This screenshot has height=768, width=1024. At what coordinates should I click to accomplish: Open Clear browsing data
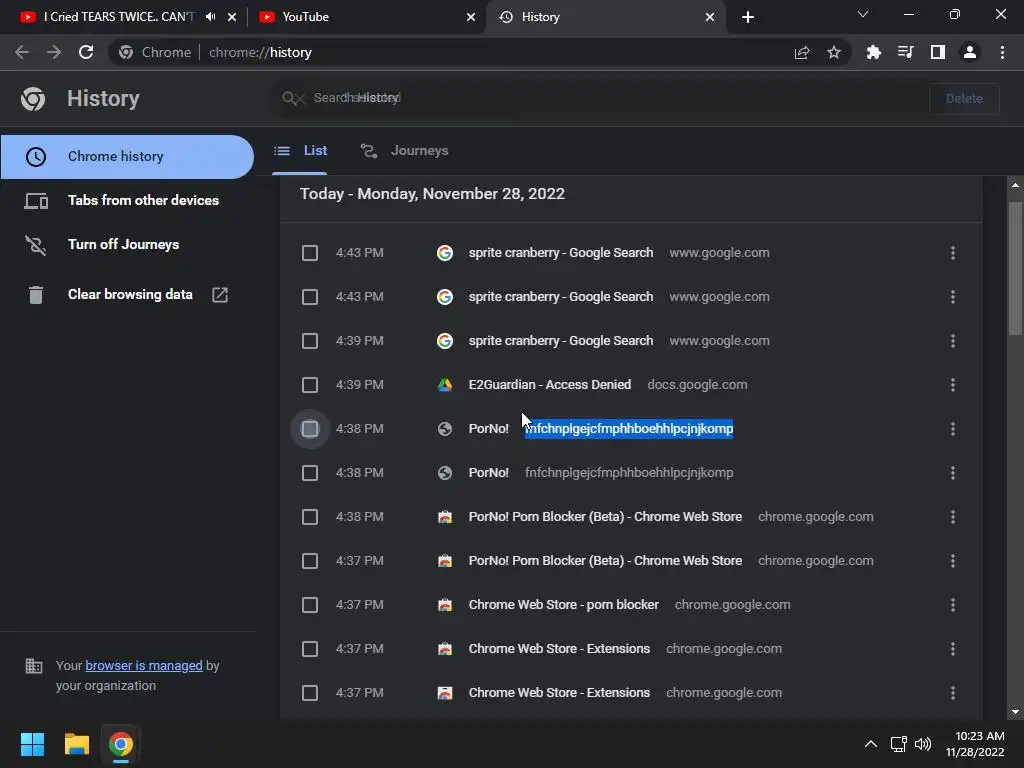click(x=127, y=295)
